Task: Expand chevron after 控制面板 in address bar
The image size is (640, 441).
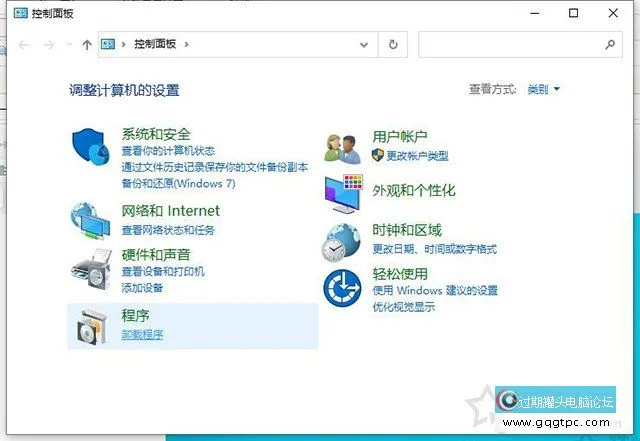Action: click(x=186, y=44)
